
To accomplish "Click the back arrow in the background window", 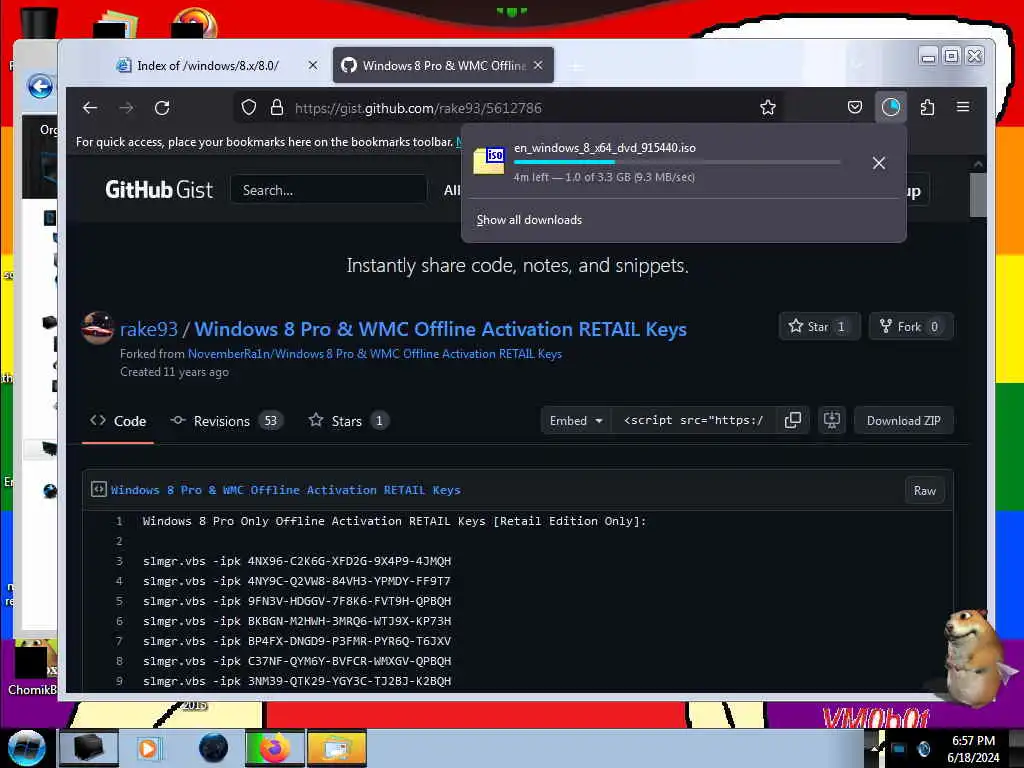I will 40,86.
